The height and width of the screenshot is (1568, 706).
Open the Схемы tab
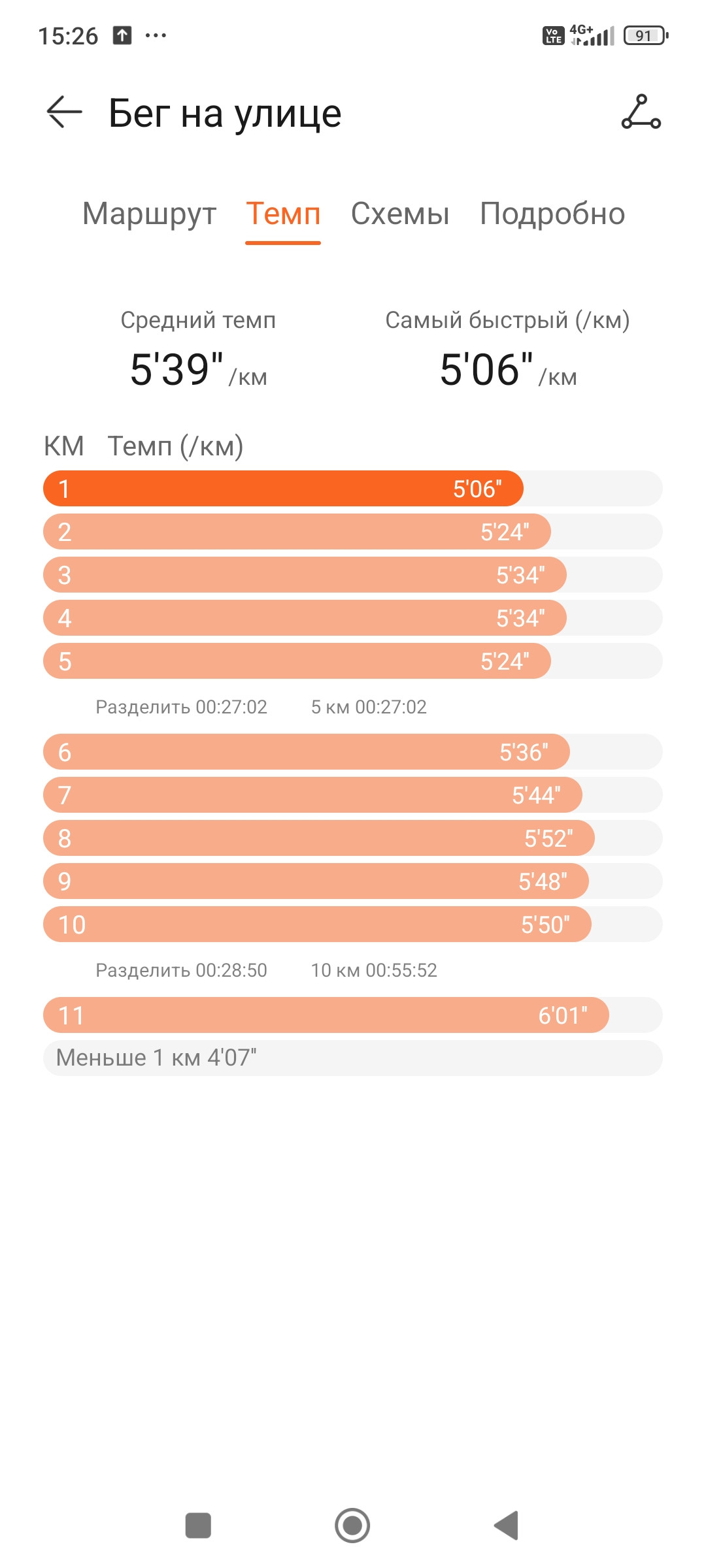(400, 214)
